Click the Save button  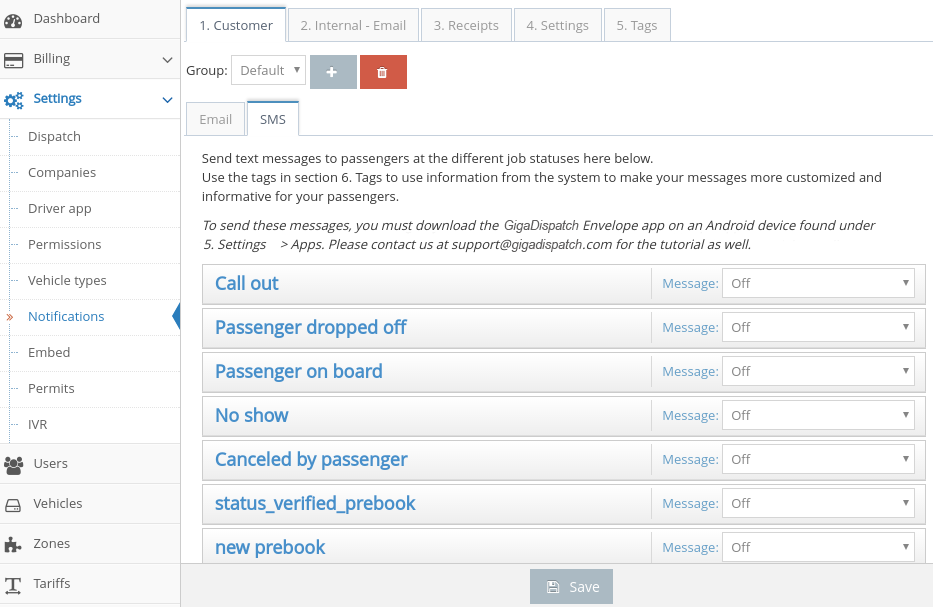[571, 587]
